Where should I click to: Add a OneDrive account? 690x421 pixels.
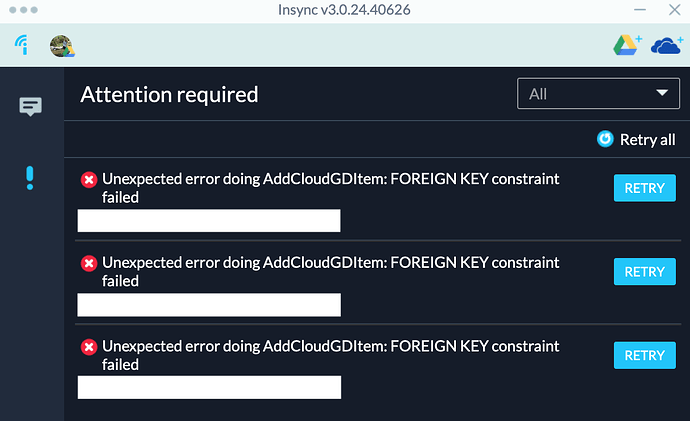[667, 45]
